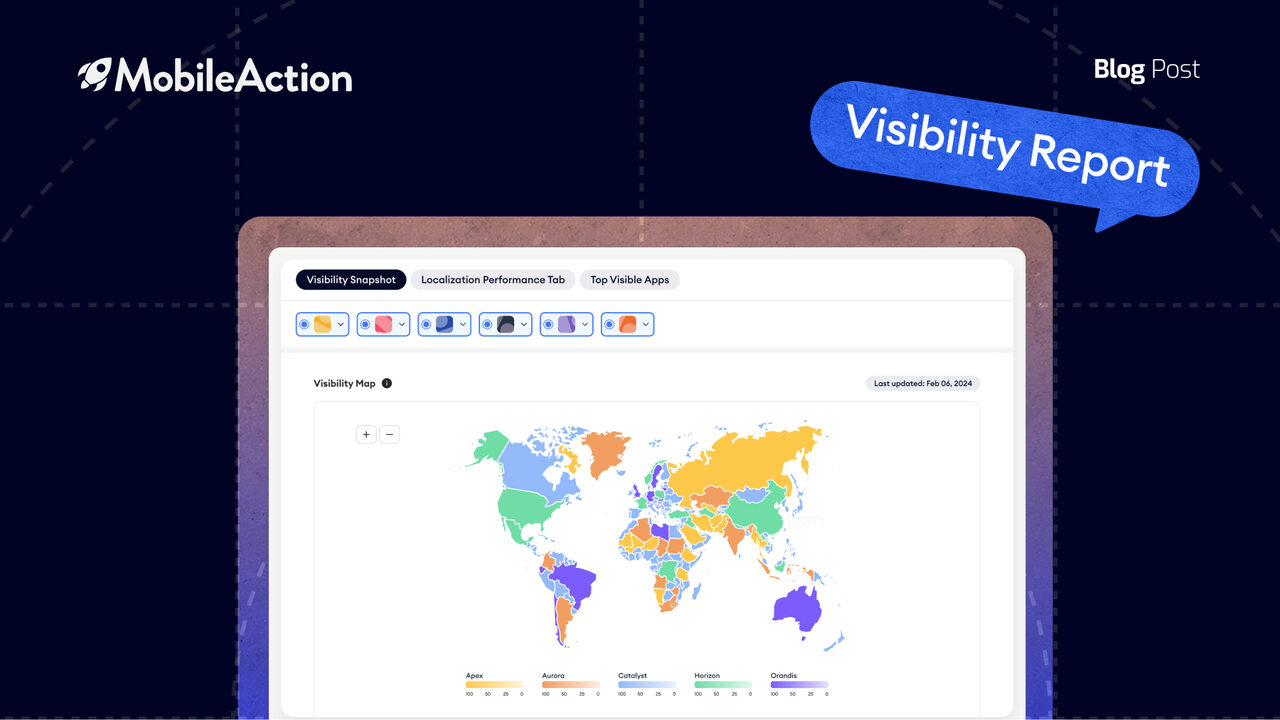Click the yellow app icon
This screenshot has height=720, width=1280.
pos(322,324)
